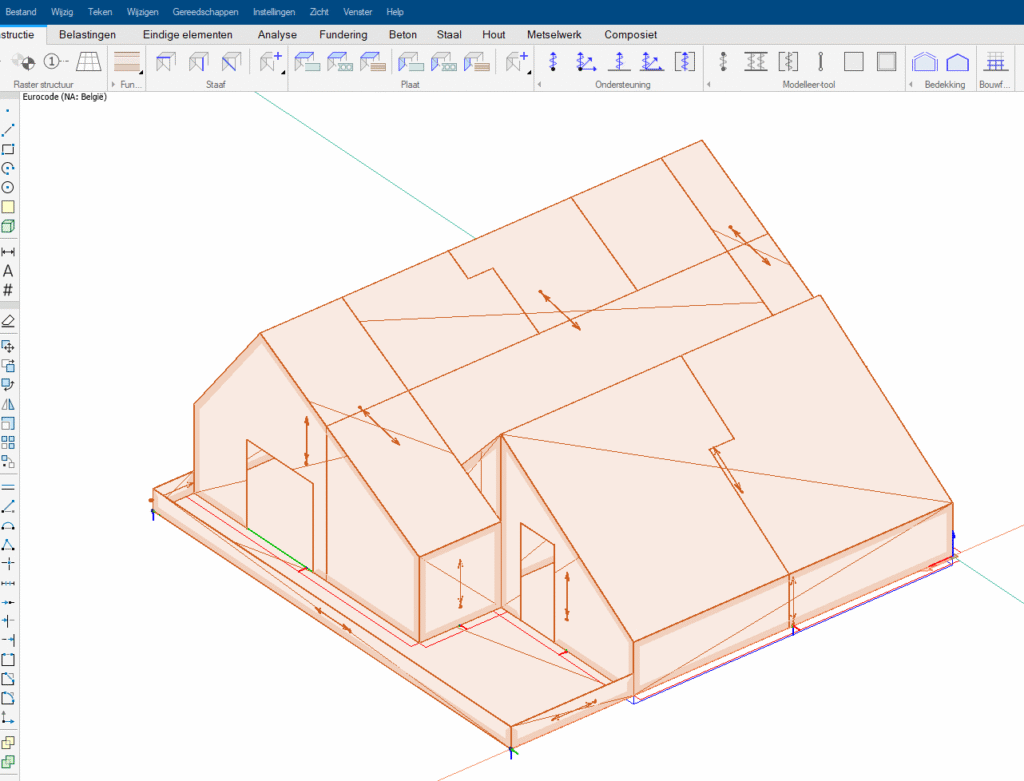
Task: Open dropdown arrow on Staaf add-member icon
Action: pos(283,73)
